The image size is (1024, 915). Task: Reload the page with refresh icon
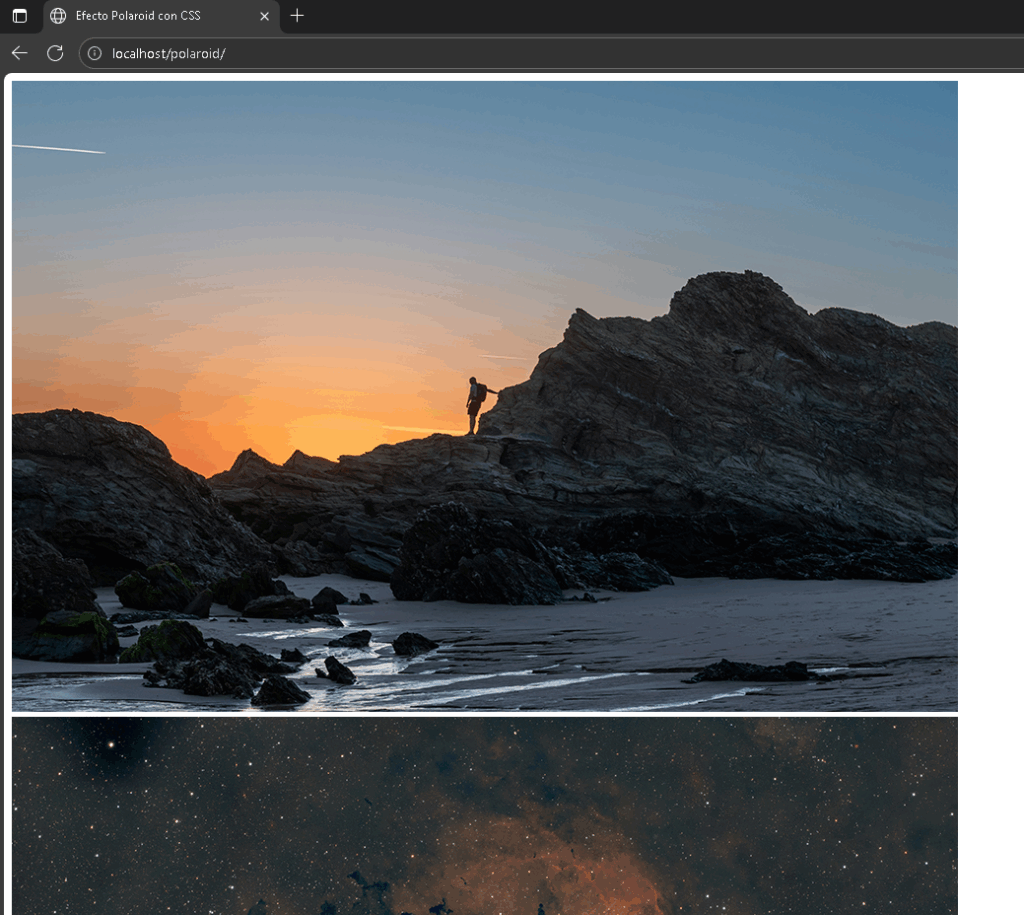(x=55, y=53)
